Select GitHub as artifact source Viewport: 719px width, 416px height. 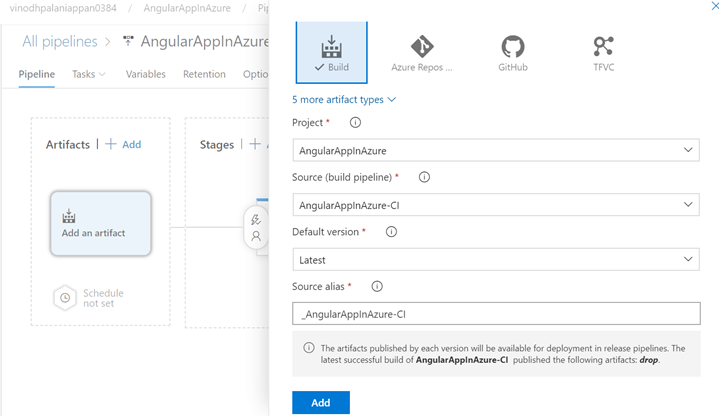[512, 52]
